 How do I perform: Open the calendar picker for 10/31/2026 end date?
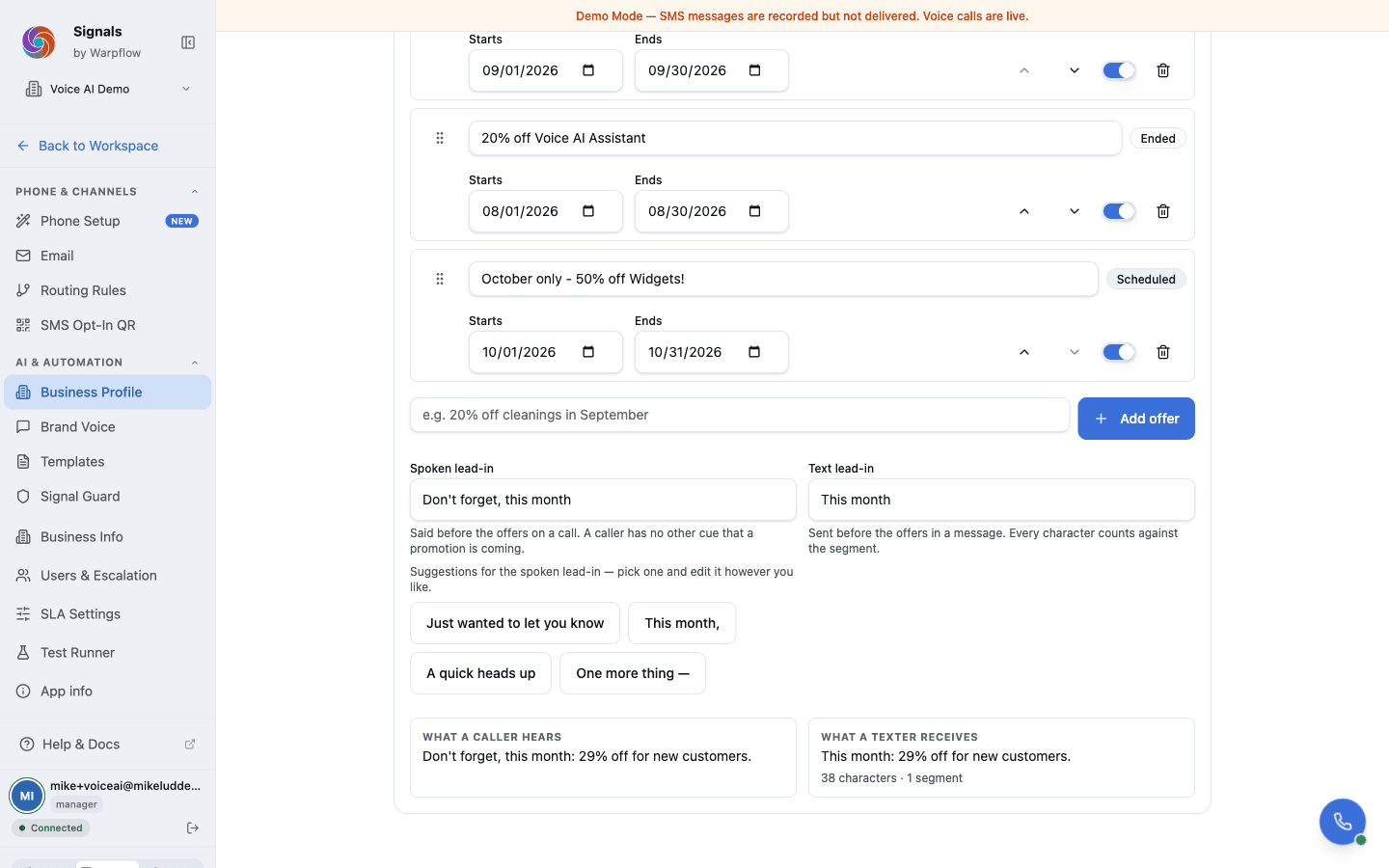click(x=754, y=352)
